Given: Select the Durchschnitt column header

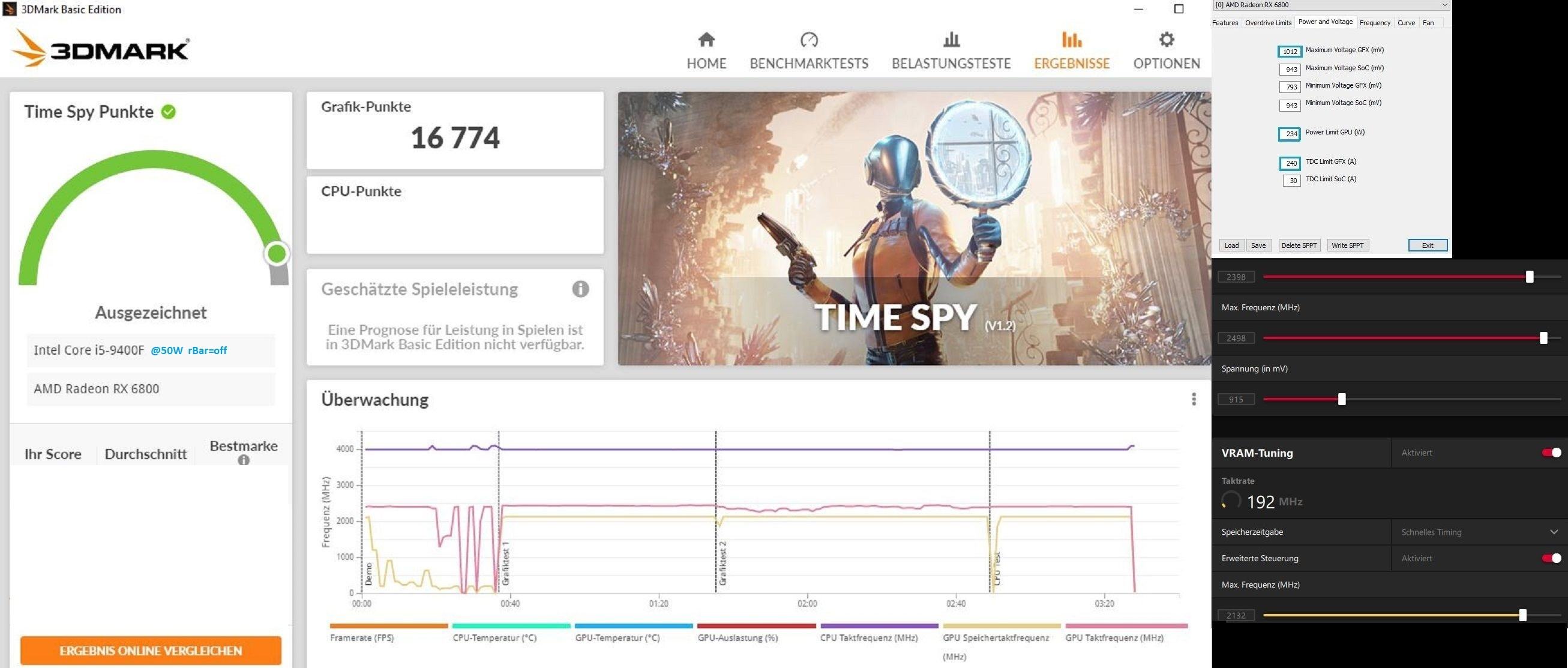Looking at the screenshot, I should (x=145, y=454).
